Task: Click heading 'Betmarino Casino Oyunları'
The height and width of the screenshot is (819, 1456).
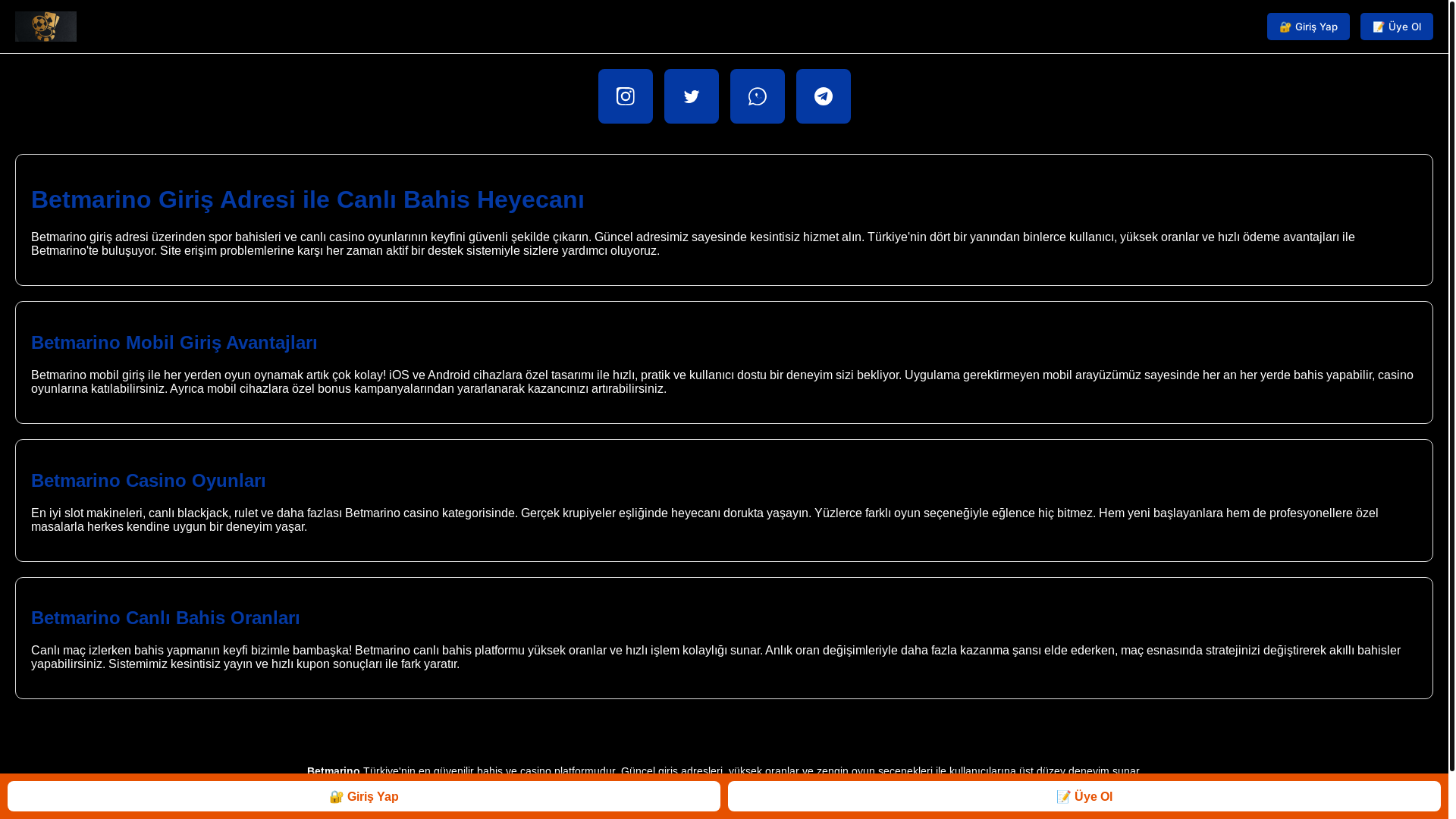Action: pyautogui.click(x=148, y=481)
